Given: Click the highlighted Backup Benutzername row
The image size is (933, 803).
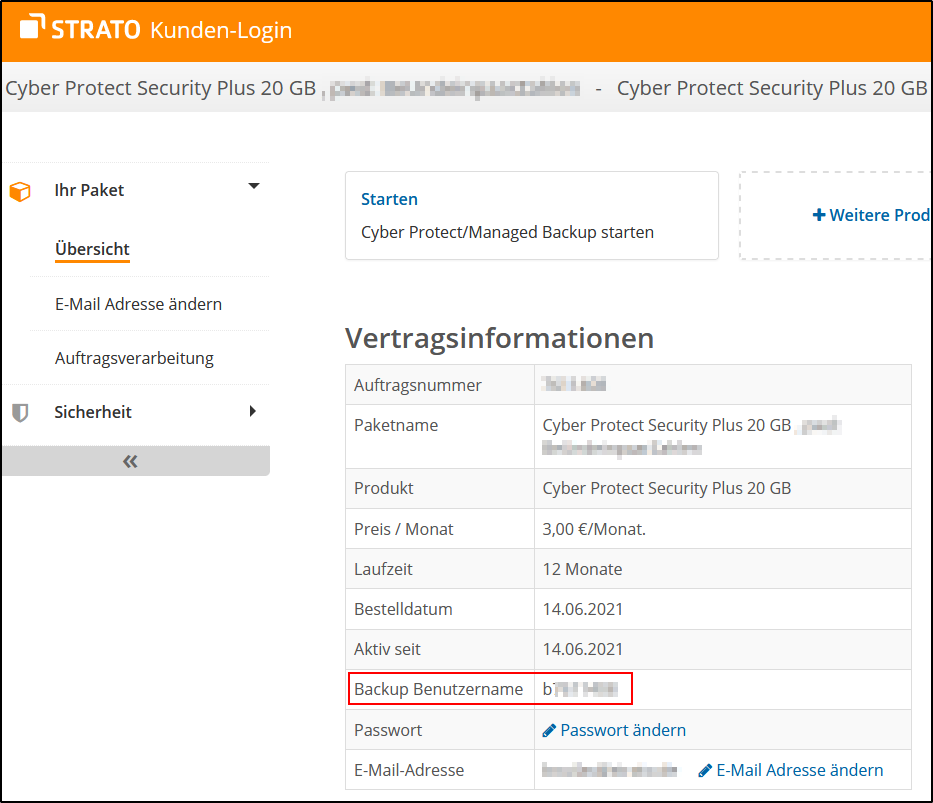Looking at the screenshot, I should pyautogui.click(x=489, y=688).
